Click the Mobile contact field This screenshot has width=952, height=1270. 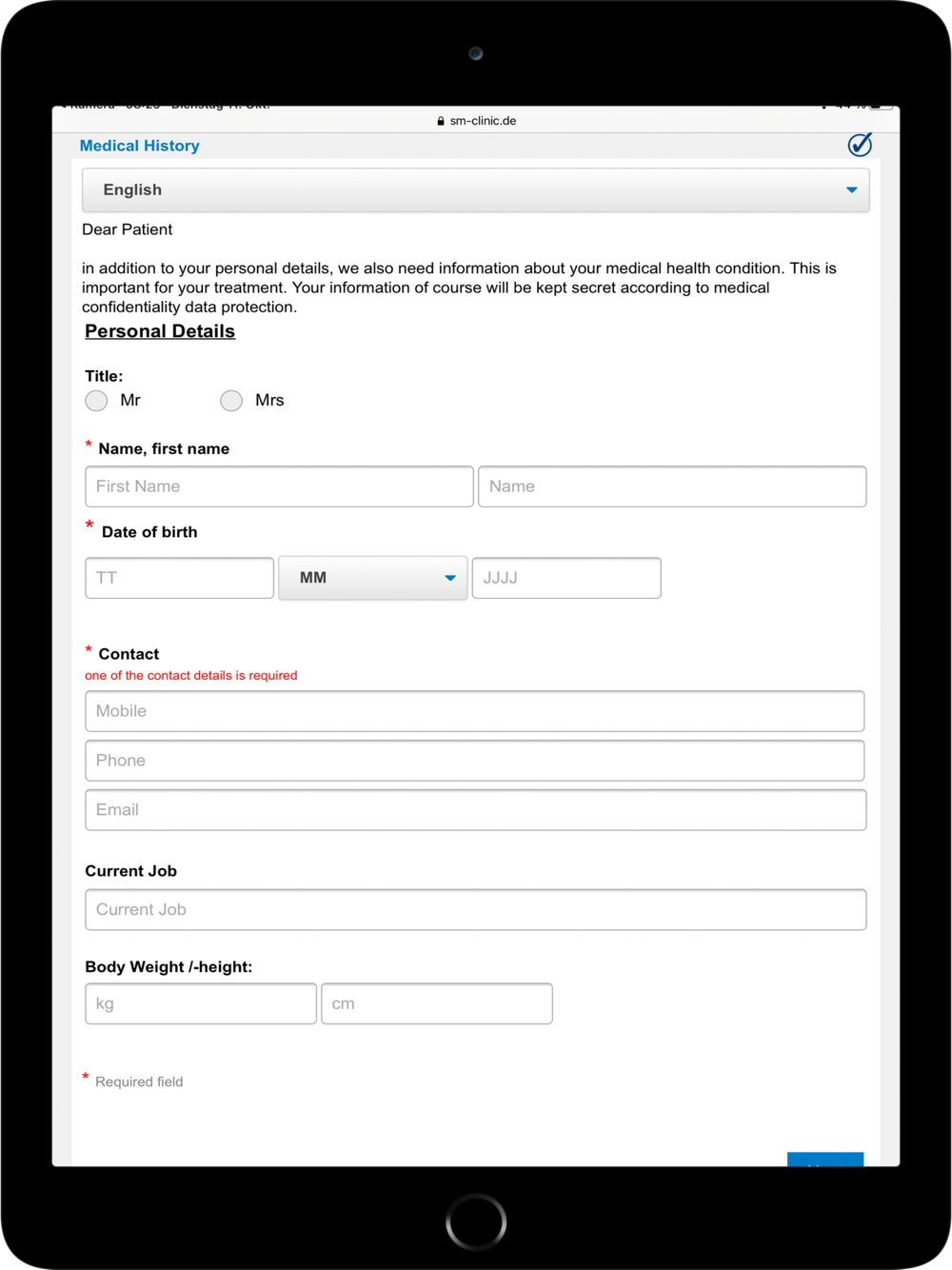point(475,711)
